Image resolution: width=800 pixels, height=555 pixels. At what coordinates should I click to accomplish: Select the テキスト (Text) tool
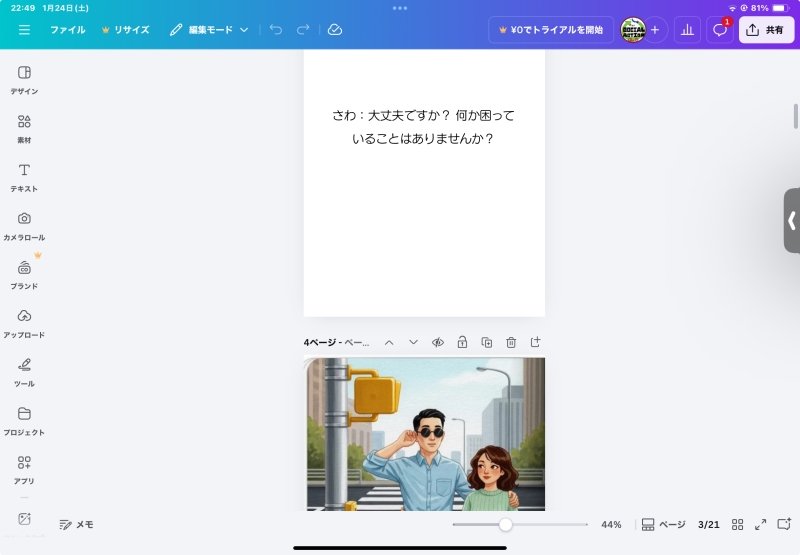pos(24,177)
